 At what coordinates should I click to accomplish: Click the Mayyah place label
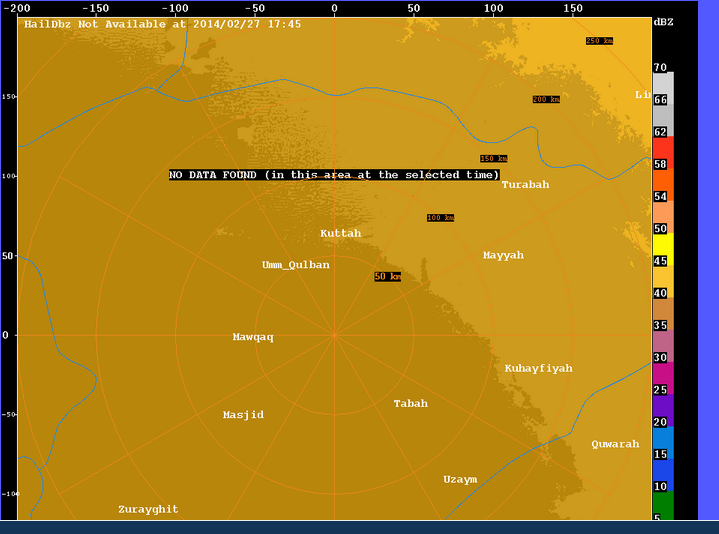pyautogui.click(x=503, y=255)
